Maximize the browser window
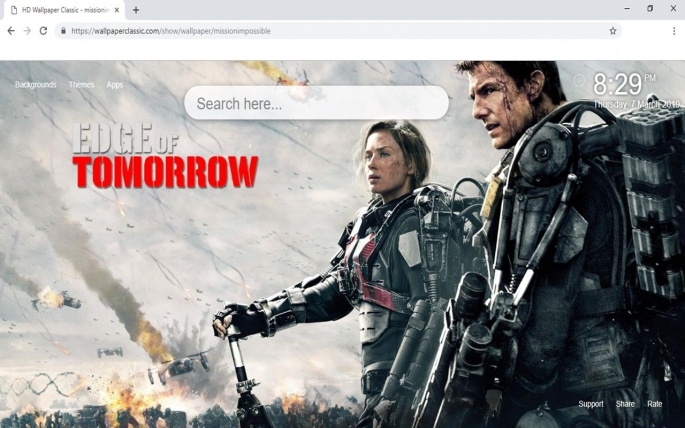 point(650,9)
